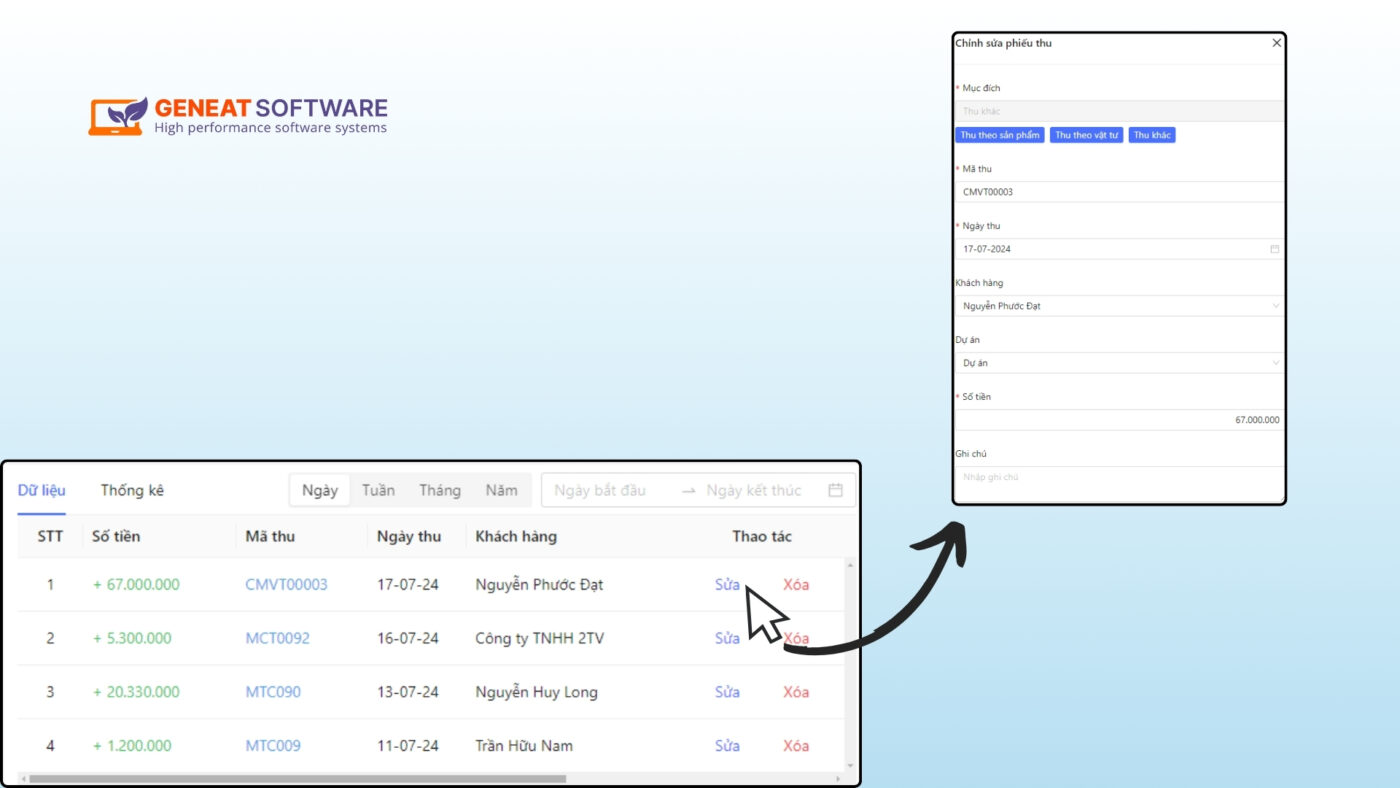The image size is (1400, 788).
Task: Click Sửa for Nguyễn Phước Đạt row
Action: [x=727, y=585]
